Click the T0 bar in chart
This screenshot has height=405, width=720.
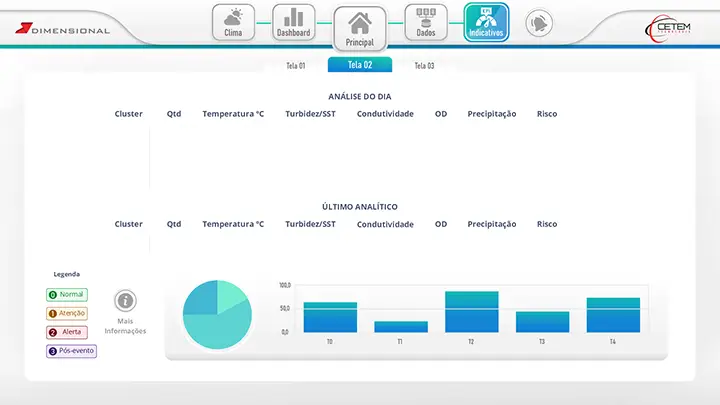330,317
